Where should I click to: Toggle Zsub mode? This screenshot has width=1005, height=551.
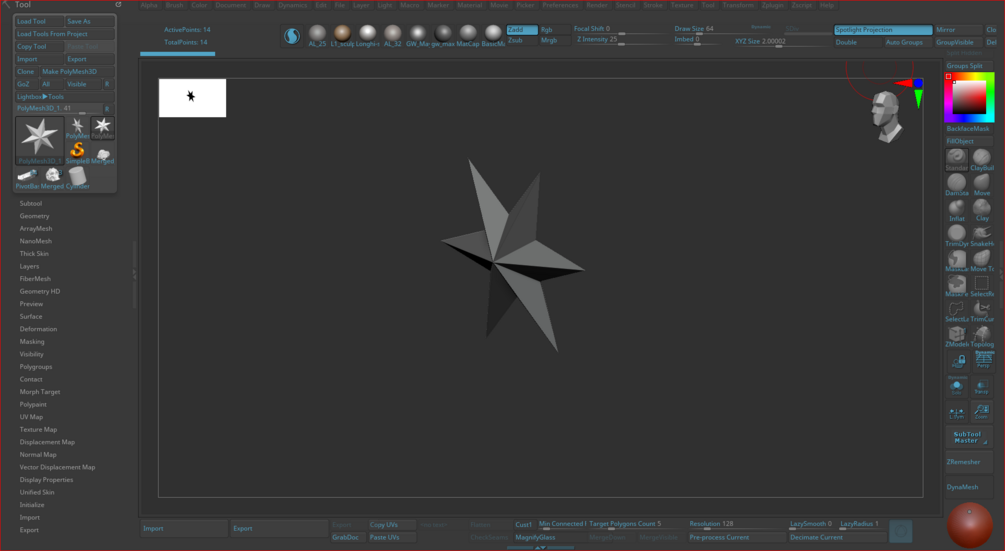pos(522,40)
